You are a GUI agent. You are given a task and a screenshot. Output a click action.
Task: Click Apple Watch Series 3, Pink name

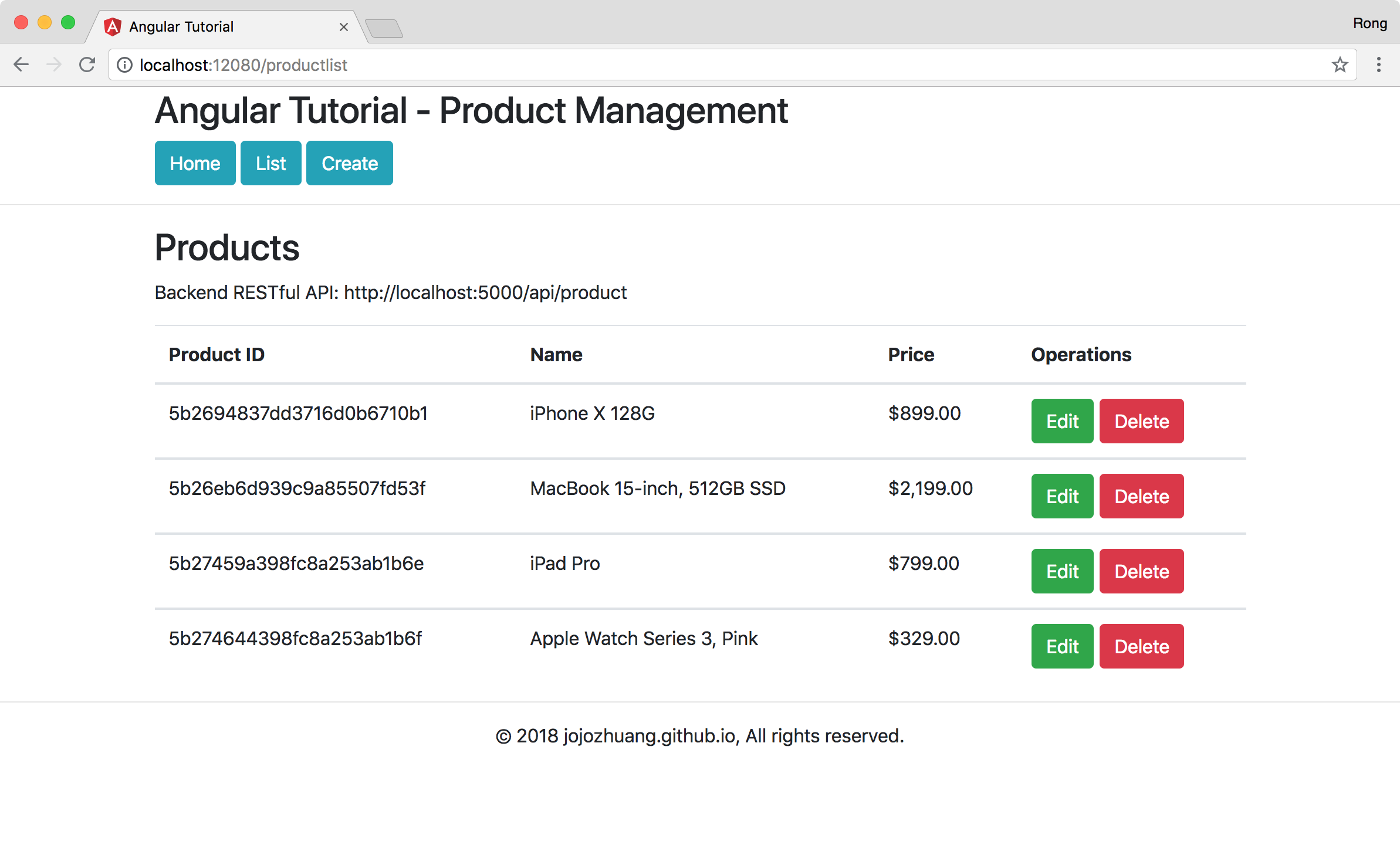(644, 639)
